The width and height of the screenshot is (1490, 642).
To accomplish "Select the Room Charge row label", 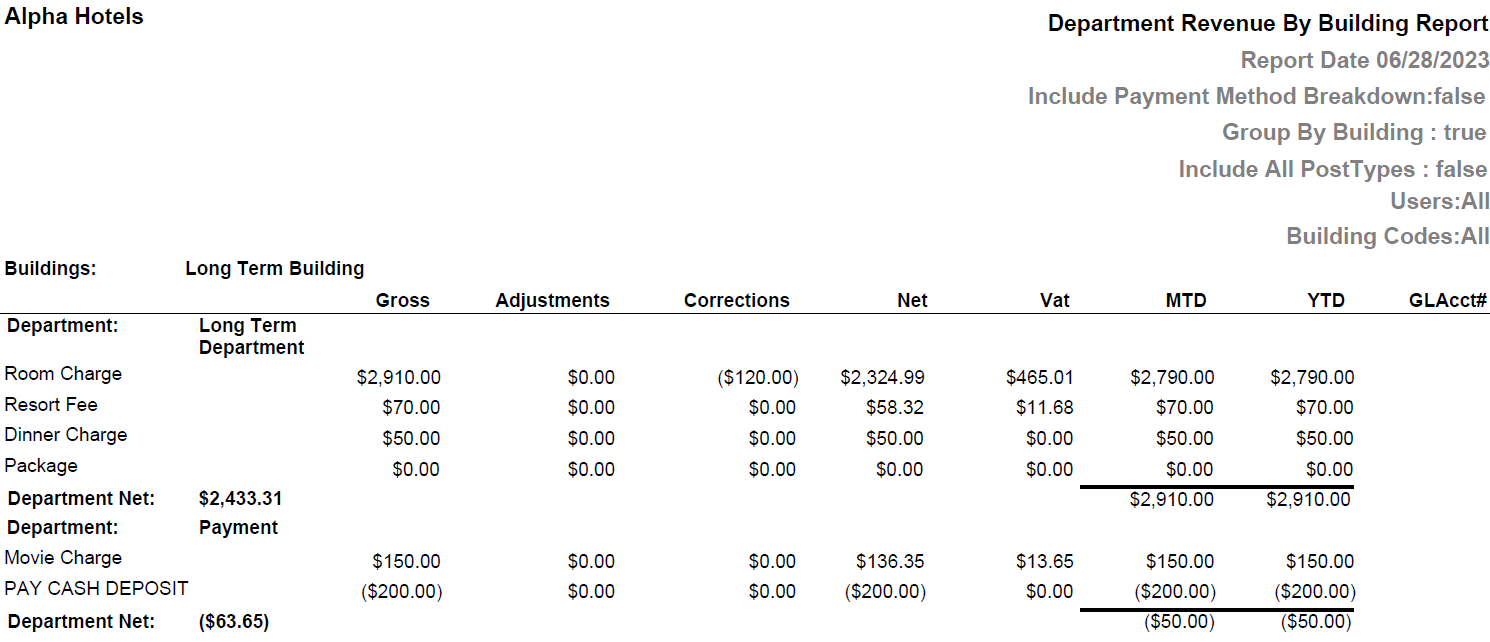I will click(63, 374).
